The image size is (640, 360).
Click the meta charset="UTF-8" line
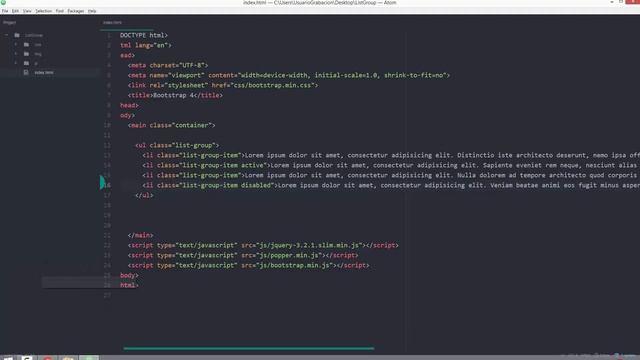click(x=168, y=65)
